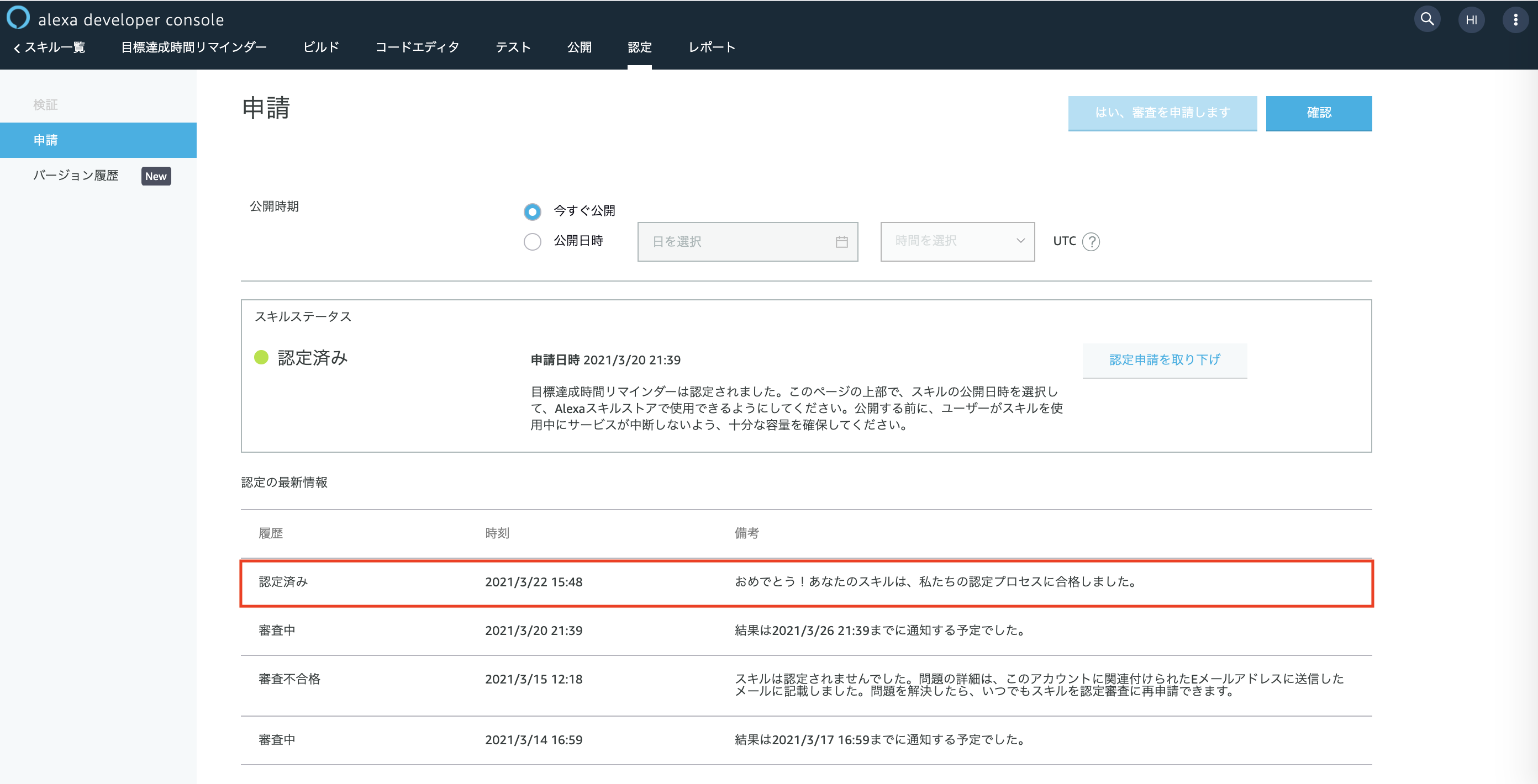Click the 確認 button
Viewport: 1538px width, 784px height.
1318,113
